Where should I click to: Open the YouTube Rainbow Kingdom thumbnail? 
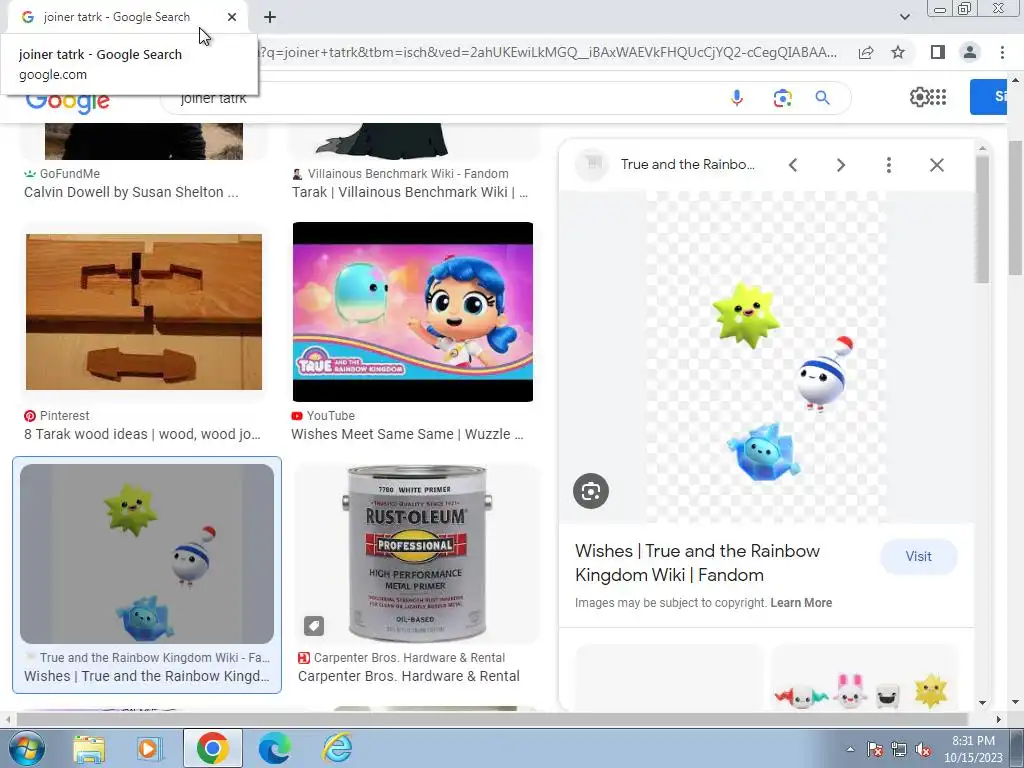413,312
